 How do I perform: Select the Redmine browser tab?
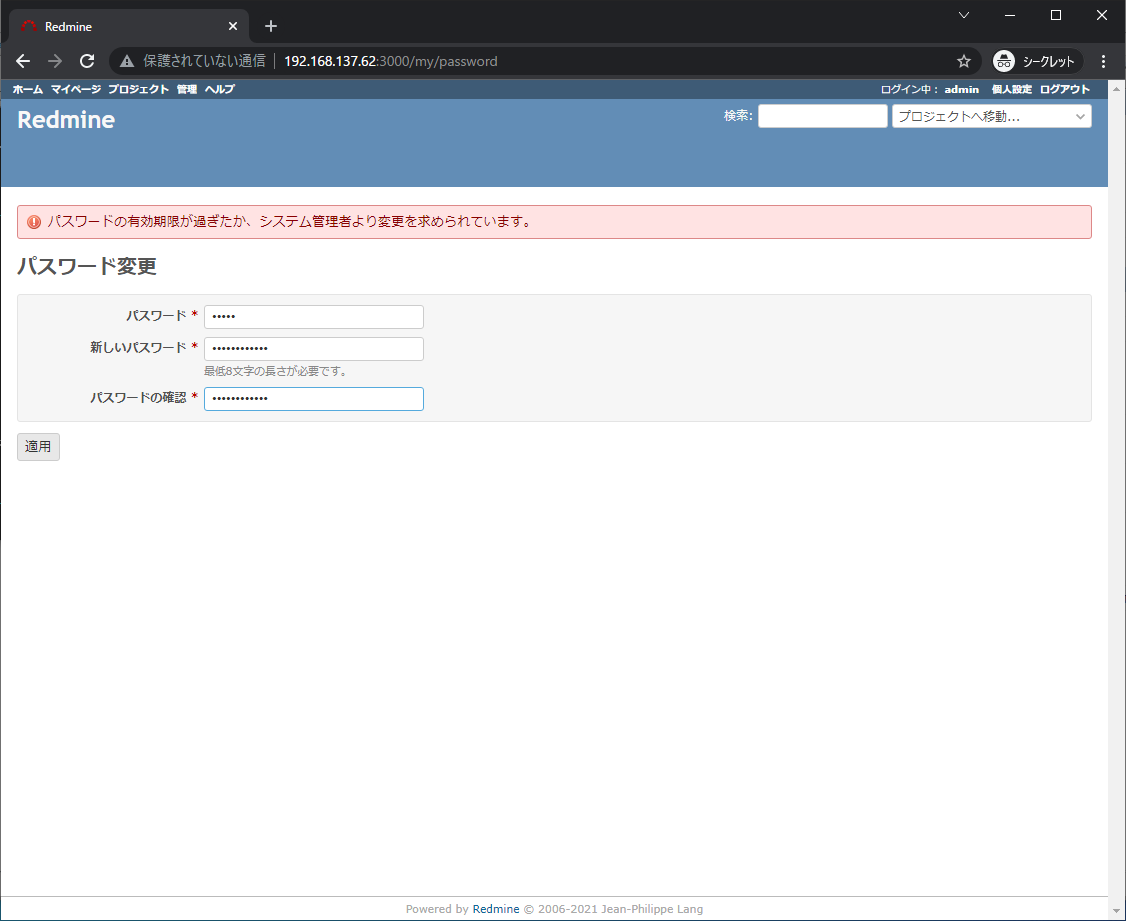pyautogui.click(x=120, y=25)
